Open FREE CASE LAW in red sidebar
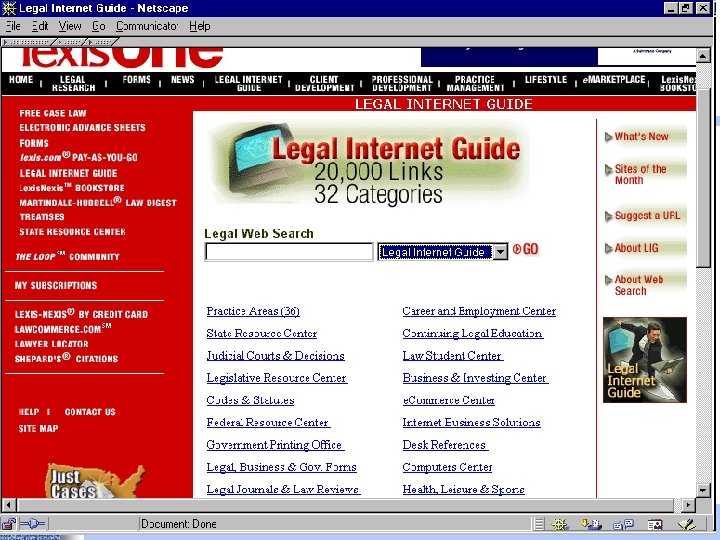 point(53,113)
